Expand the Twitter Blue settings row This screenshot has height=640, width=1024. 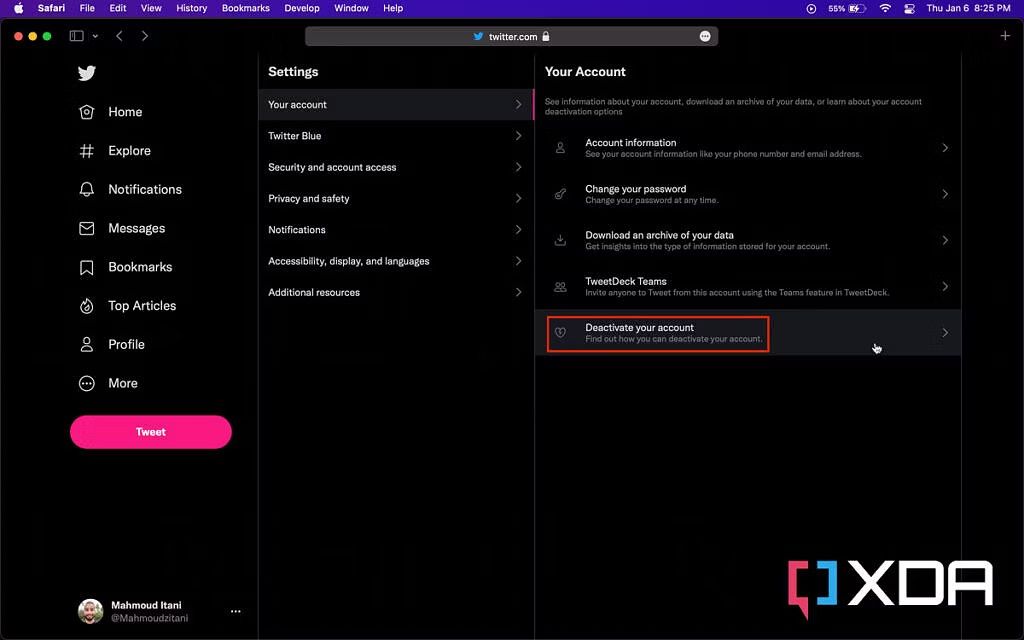(x=395, y=136)
